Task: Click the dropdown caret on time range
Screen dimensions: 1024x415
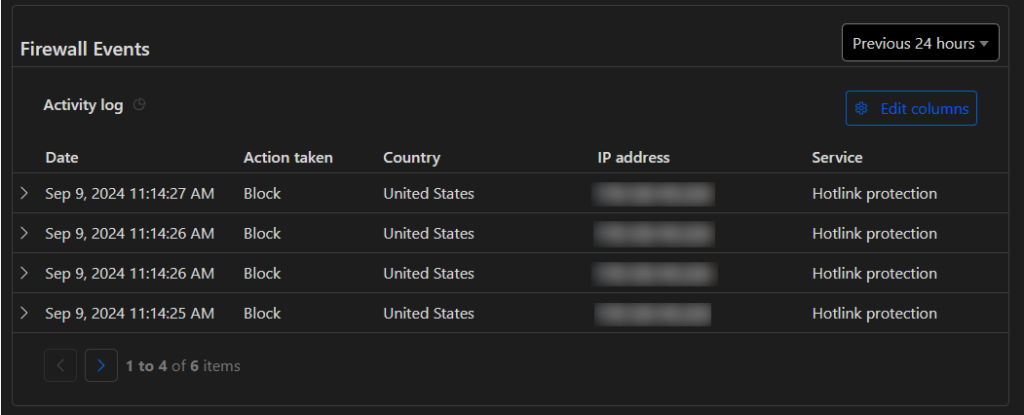Action: pos(984,44)
